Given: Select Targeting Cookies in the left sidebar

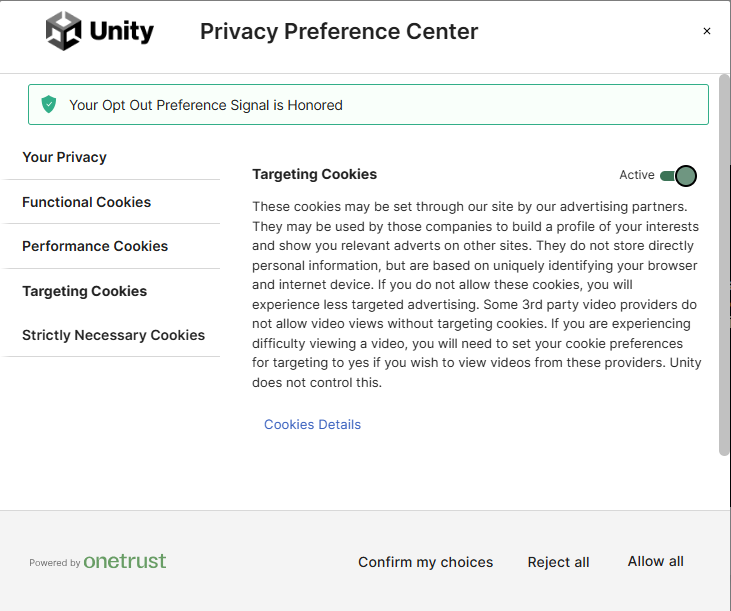Looking at the screenshot, I should 84,291.
